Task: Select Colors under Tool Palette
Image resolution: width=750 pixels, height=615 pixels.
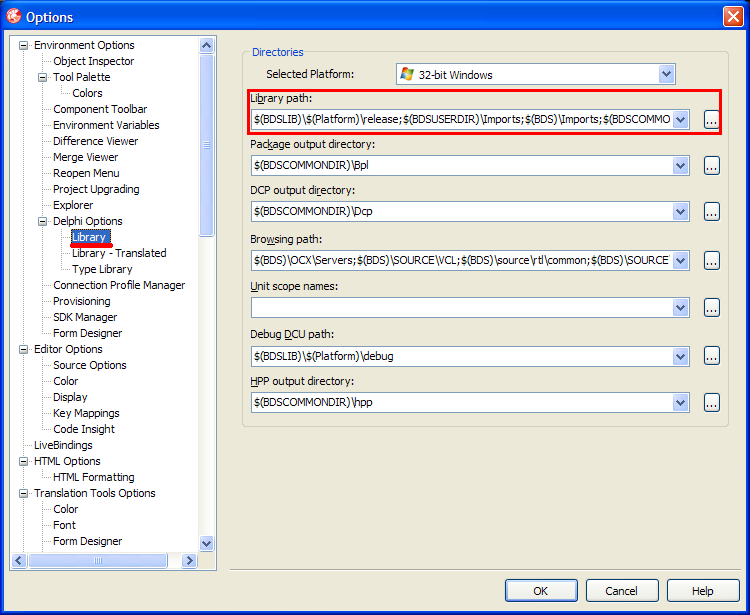Action: 87,93
